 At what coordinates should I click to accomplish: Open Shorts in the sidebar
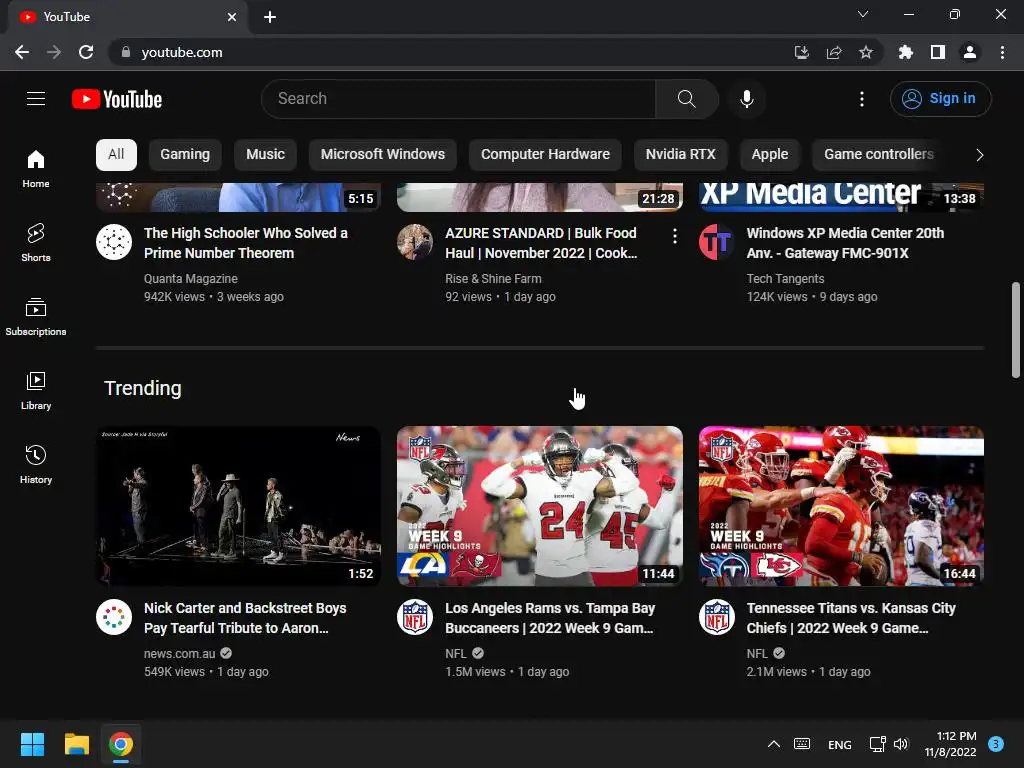click(x=36, y=242)
